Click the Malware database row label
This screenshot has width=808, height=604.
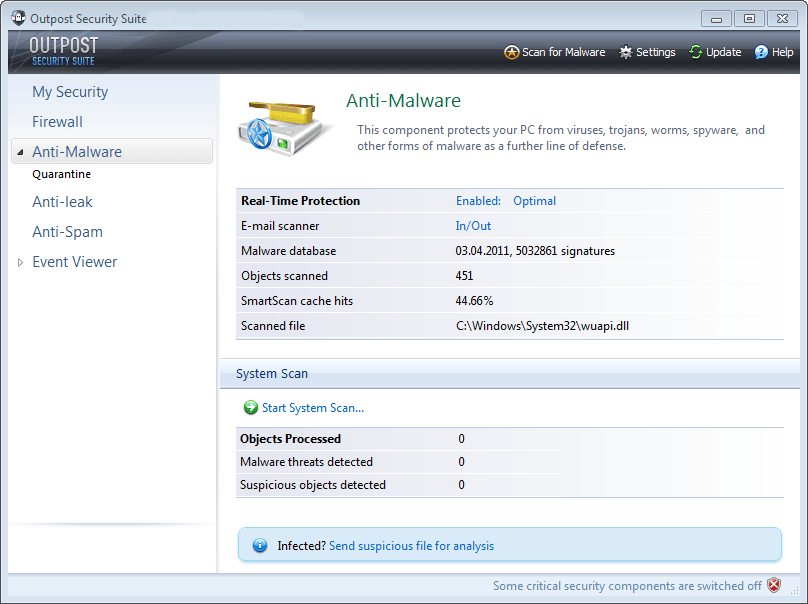(289, 251)
